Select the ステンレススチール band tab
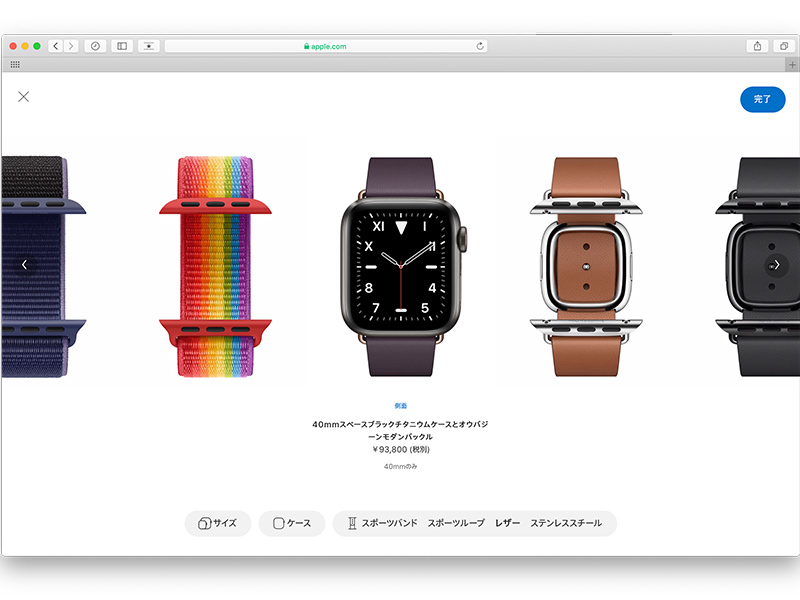The height and width of the screenshot is (600, 800). [566, 523]
